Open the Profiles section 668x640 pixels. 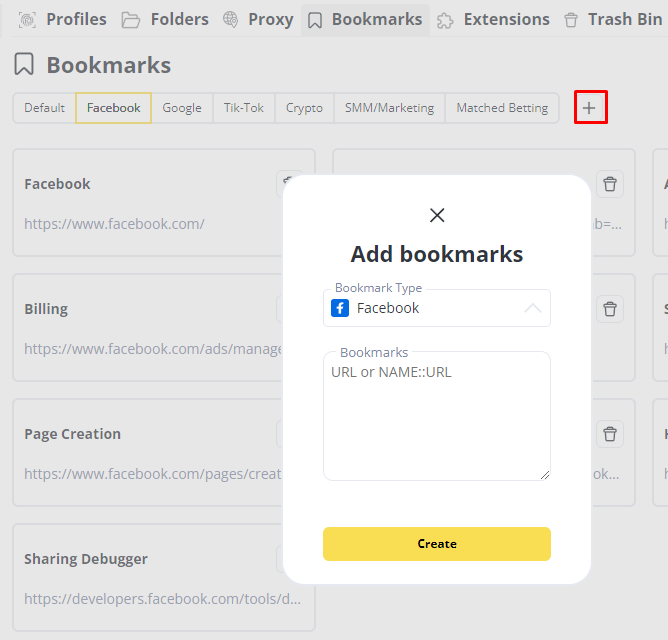[63, 20]
